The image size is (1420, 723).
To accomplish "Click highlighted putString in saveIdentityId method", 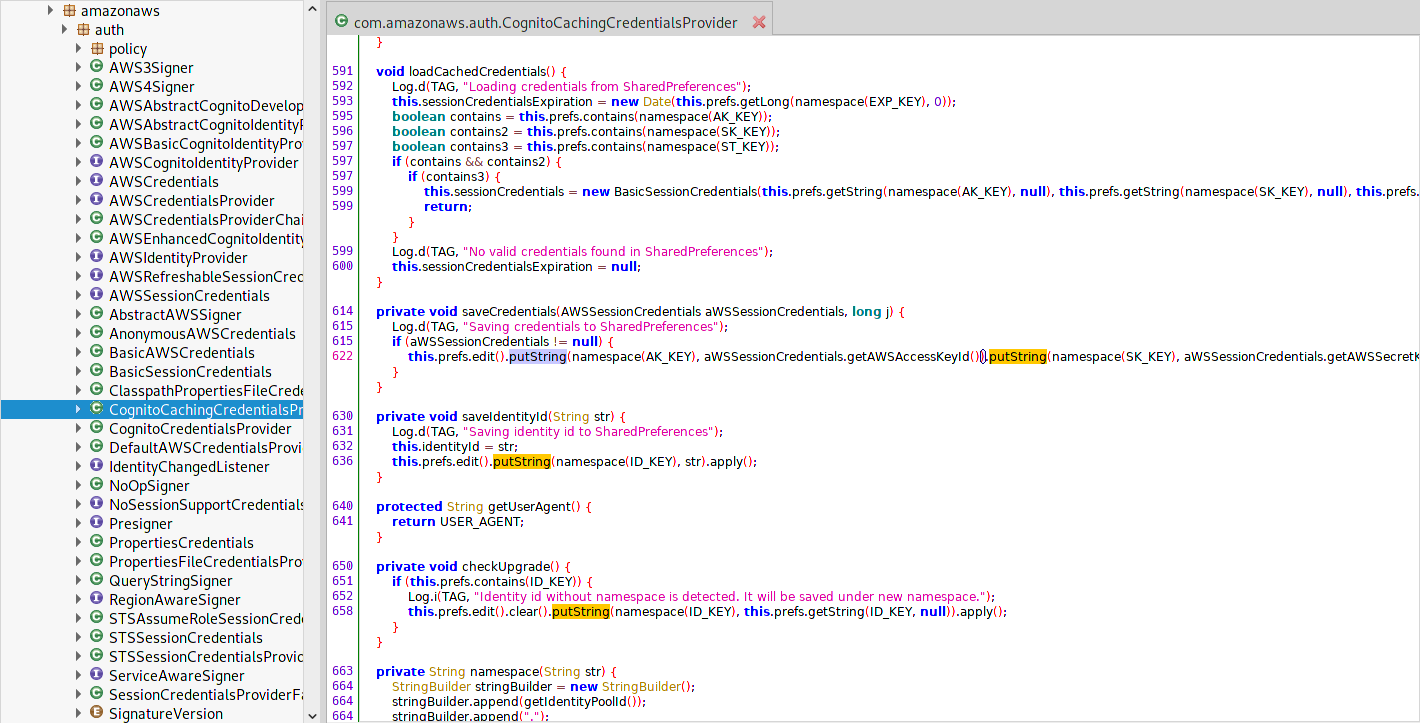I will [522, 462].
